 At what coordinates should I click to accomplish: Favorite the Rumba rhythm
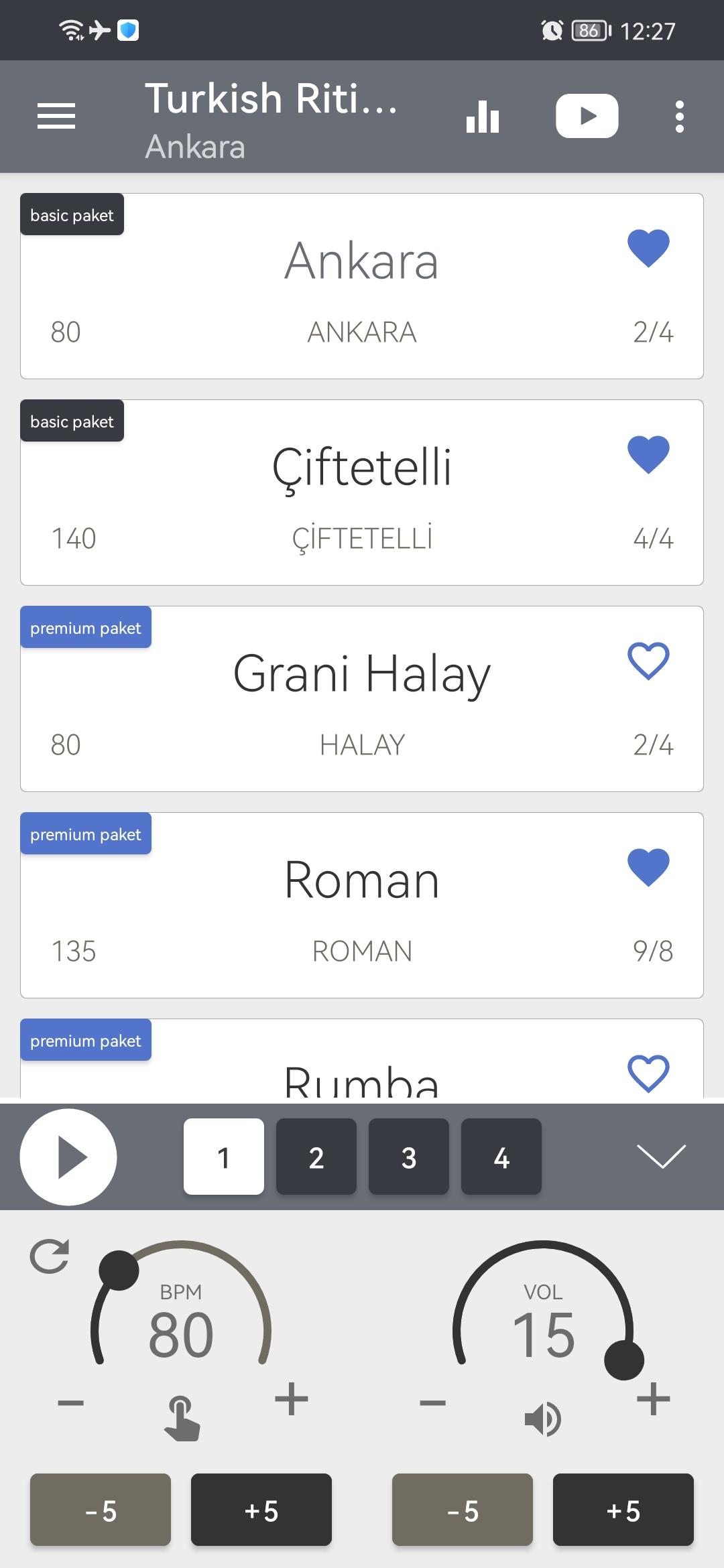coord(648,1073)
